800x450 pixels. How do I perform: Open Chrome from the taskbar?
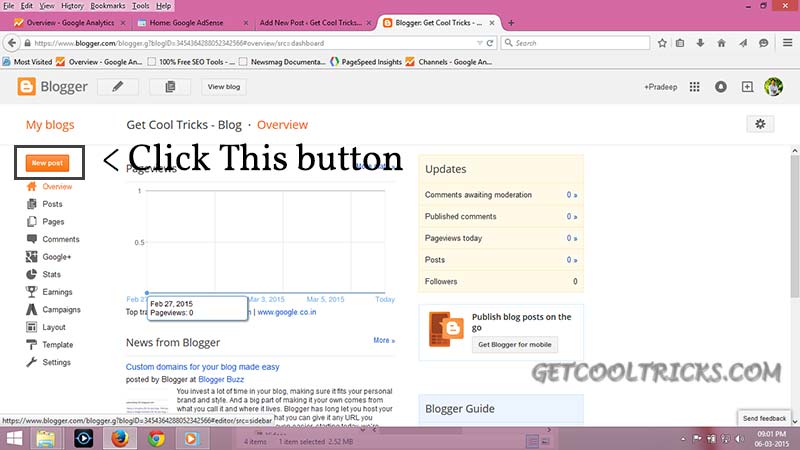click(x=156, y=439)
